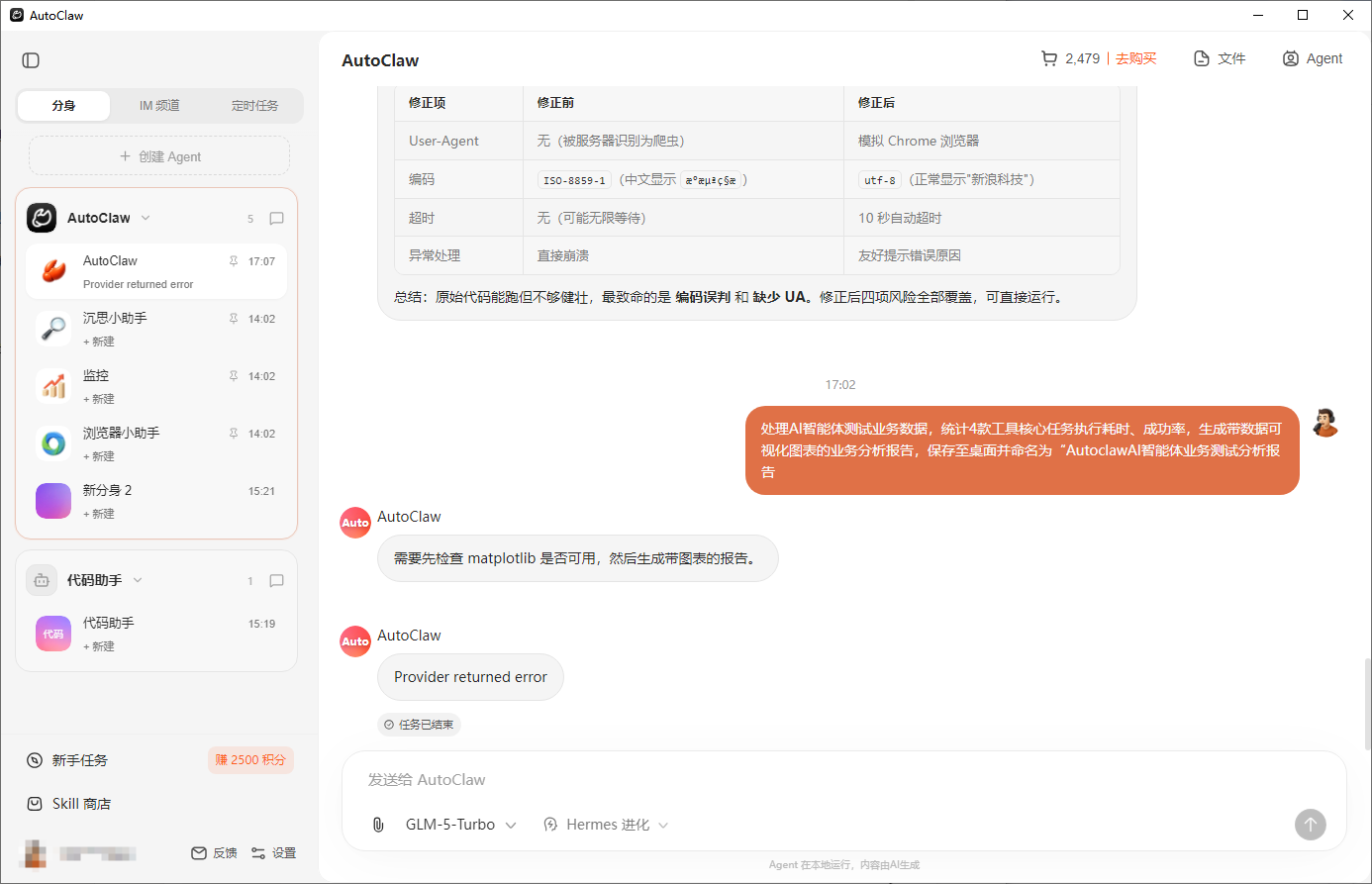
Task: Click the 10 秒自动超时 table cell
Action: (x=981, y=218)
